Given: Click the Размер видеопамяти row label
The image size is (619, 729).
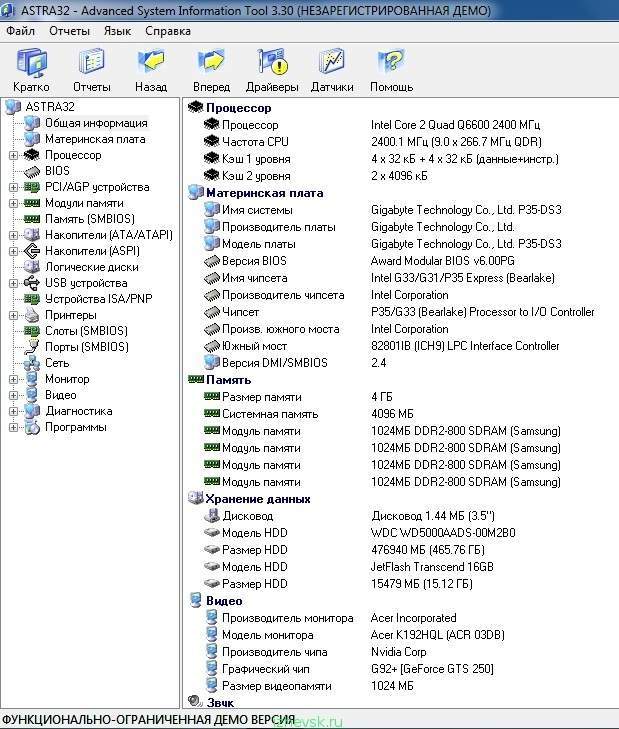Looking at the screenshot, I should [x=277, y=686].
